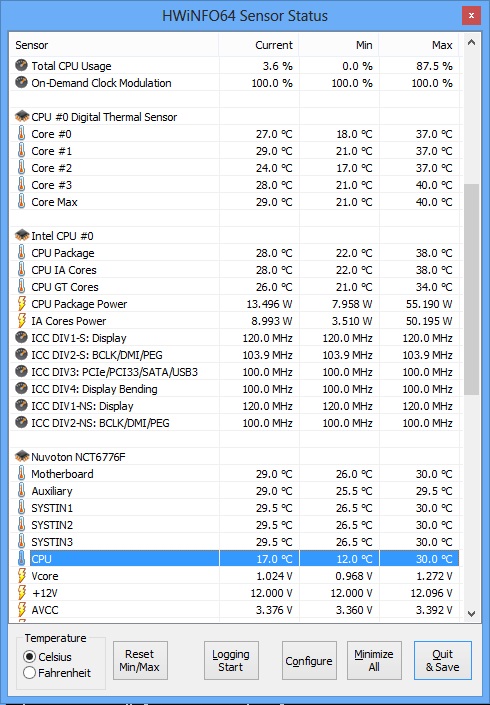Click the 12.096 V max +12V value
The image size is (490, 705).
click(432, 593)
